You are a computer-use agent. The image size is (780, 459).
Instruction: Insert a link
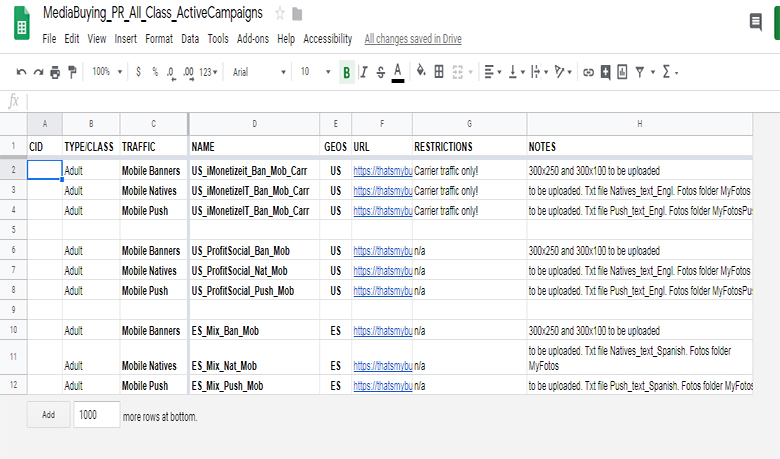click(x=588, y=73)
